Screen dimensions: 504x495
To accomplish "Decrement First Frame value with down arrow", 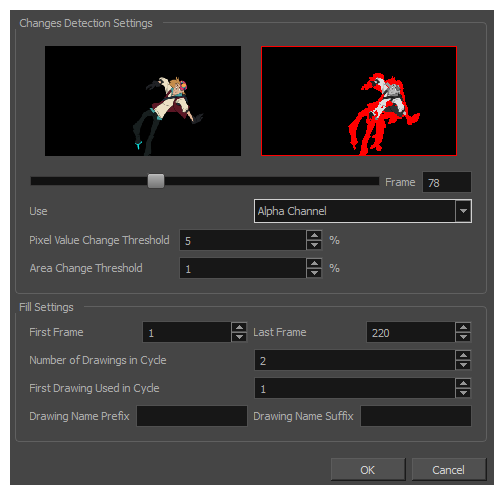I will [239, 337].
